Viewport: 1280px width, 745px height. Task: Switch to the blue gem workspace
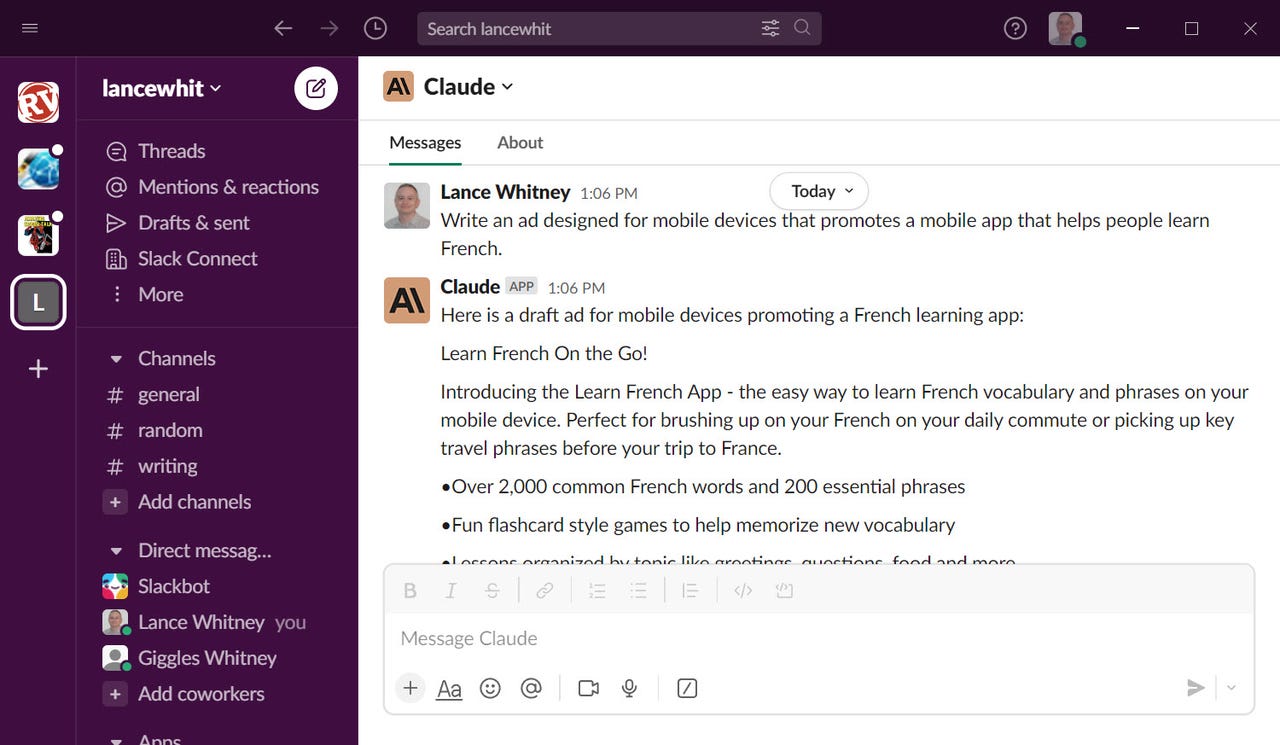38,169
